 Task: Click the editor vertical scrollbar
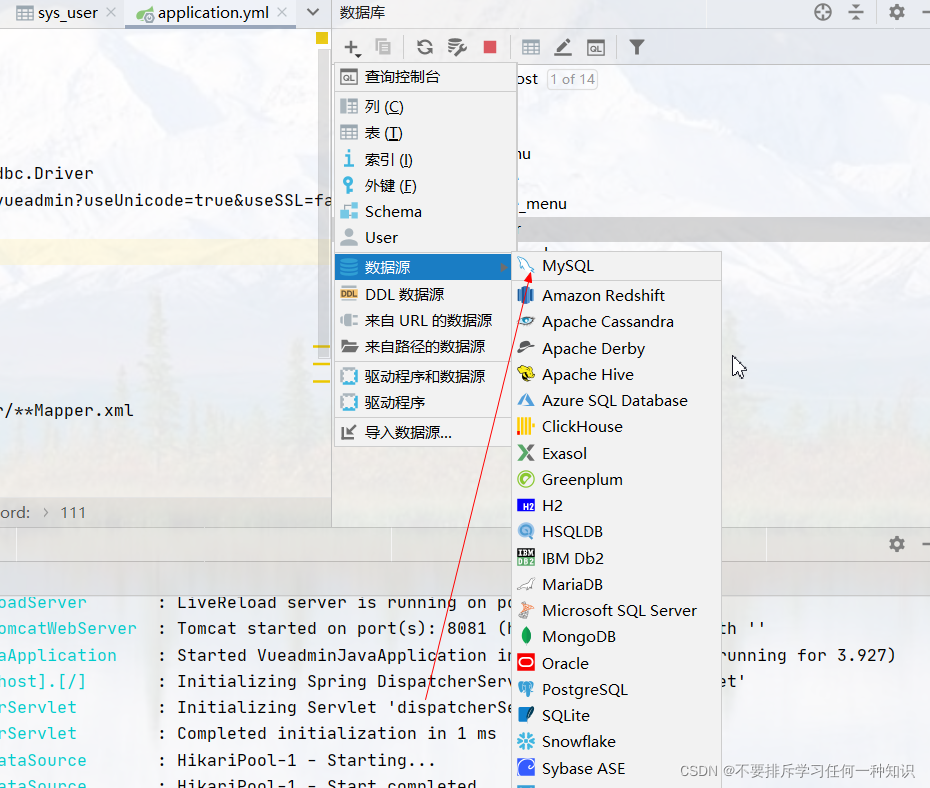click(x=324, y=202)
